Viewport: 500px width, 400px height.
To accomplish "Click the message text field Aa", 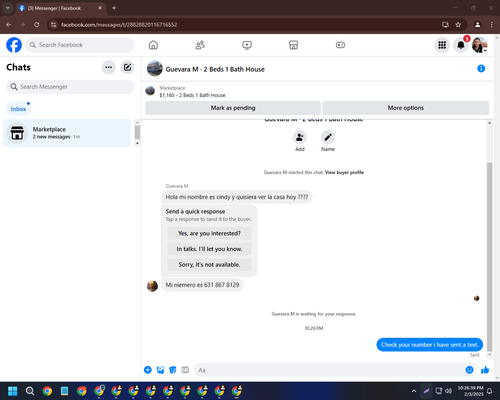I will coord(330,370).
